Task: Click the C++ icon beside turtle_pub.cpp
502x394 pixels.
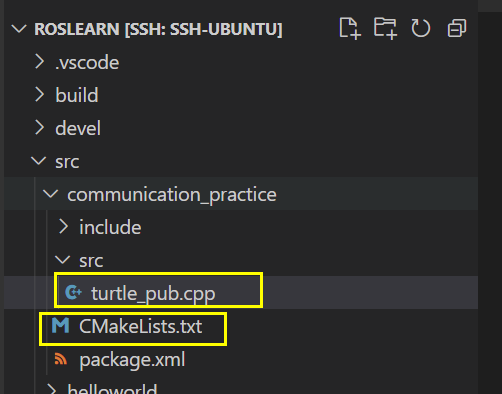Action: point(73,293)
